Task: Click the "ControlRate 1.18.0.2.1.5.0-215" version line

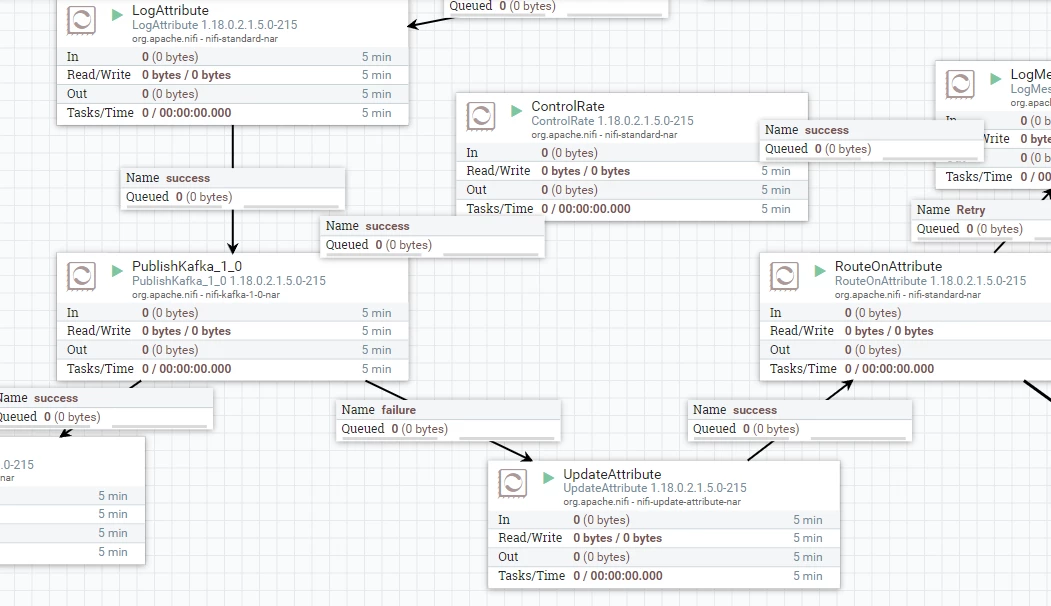Action: point(613,121)
